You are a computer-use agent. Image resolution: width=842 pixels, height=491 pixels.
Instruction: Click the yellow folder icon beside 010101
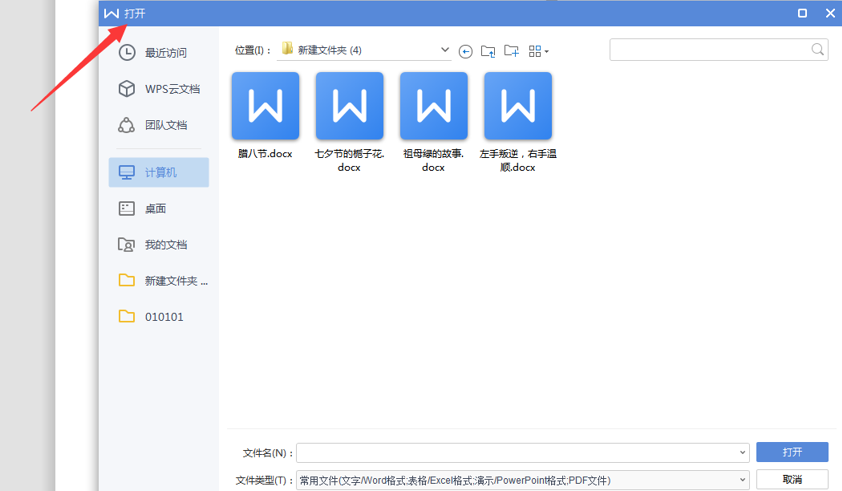(x=127, y=316)
